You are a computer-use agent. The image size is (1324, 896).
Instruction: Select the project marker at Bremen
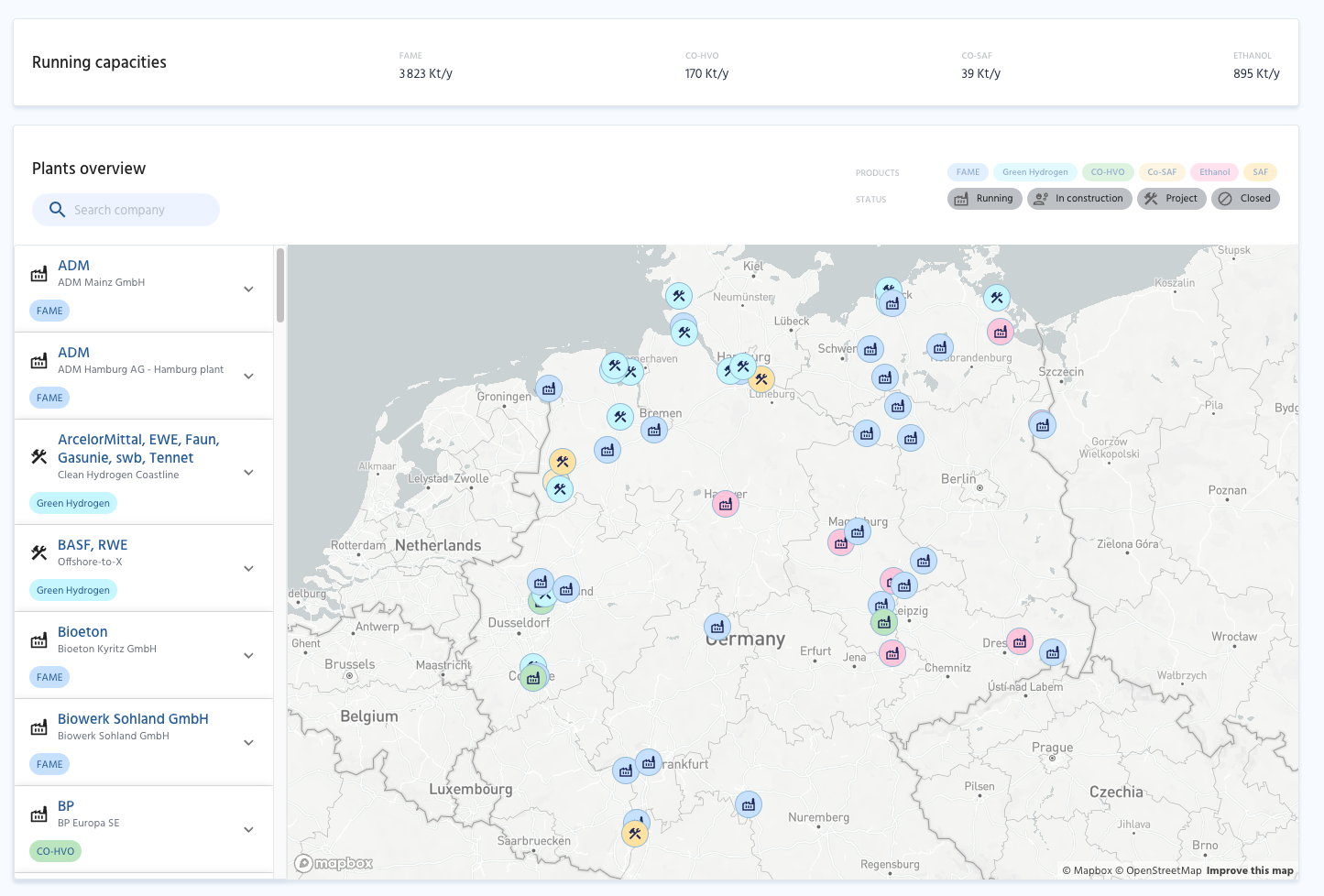coord(620,417)
